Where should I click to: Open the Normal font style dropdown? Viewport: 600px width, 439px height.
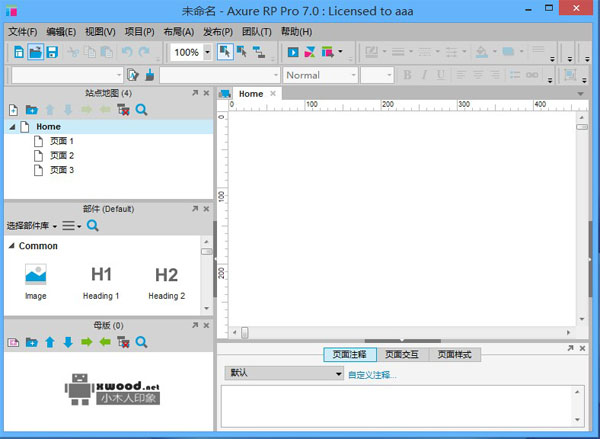pyautogui.click(x=353, y=75)
